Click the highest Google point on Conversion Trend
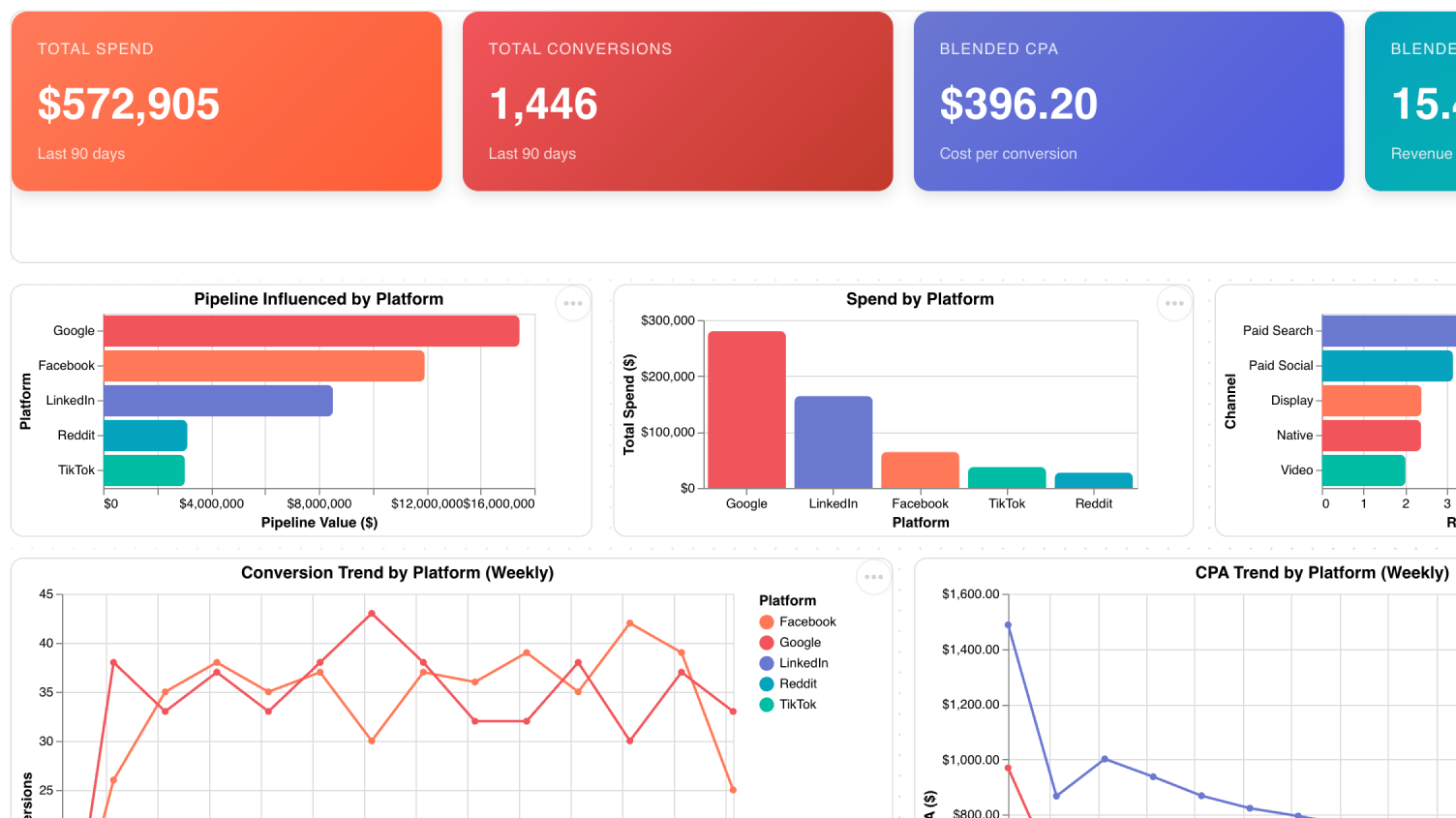Screen dimensions: 1456x818 coord(372,614)
